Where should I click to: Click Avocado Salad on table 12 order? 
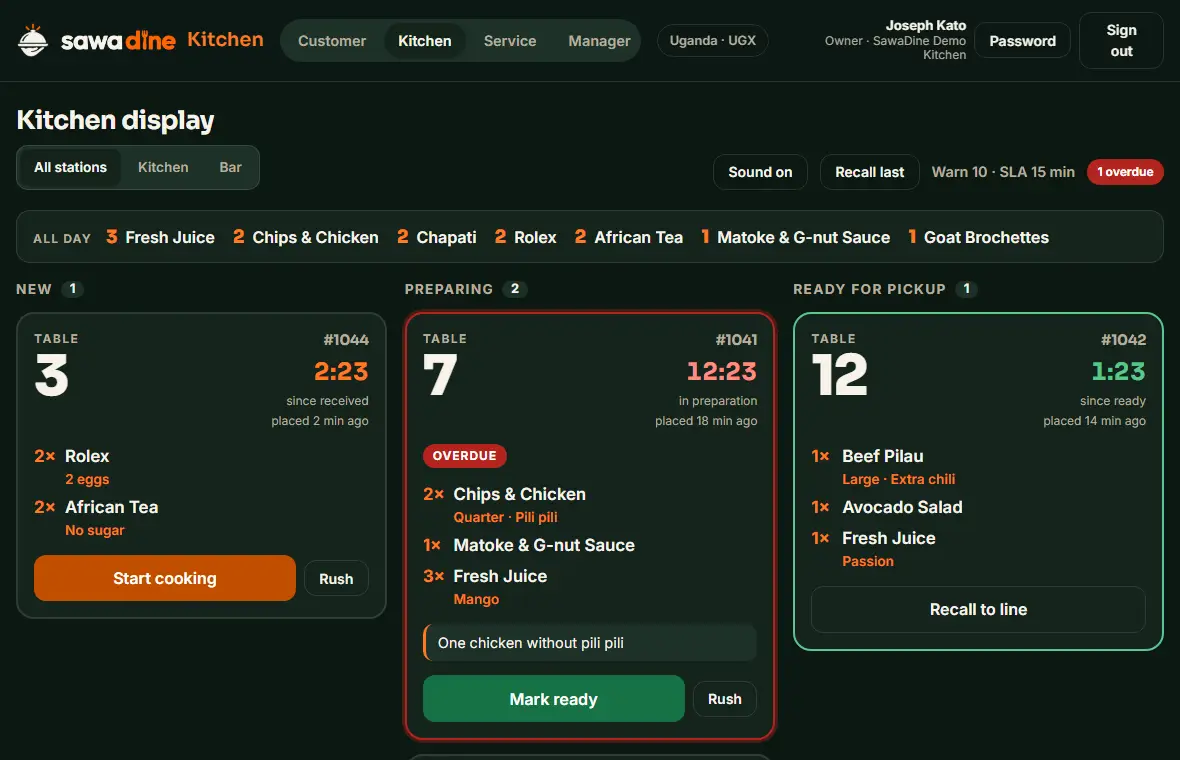902,507
